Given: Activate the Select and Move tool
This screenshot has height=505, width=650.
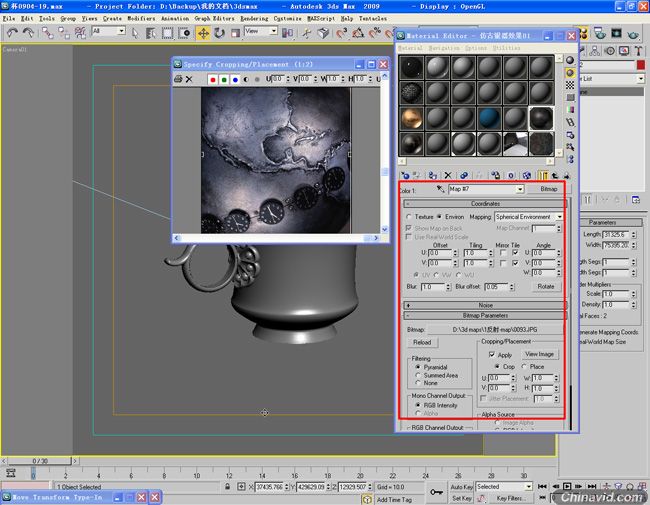Looking at the screenshot, I should [203, 33].
